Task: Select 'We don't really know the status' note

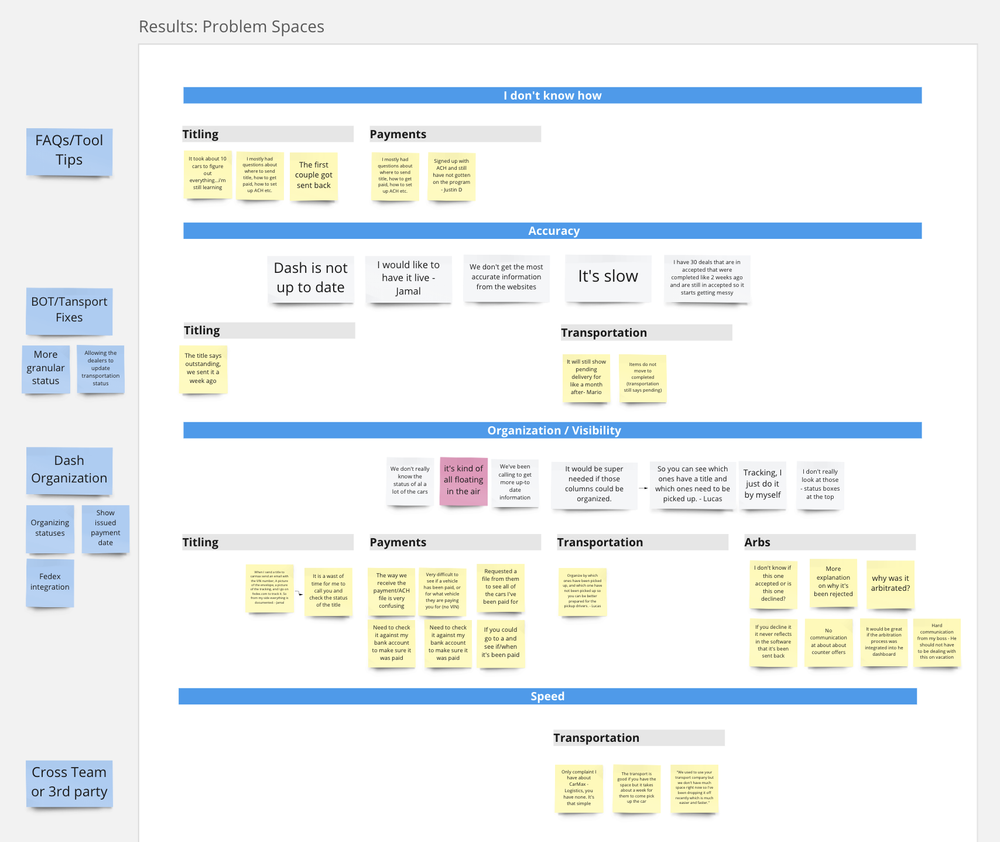Action: click(x=410, y=481)
